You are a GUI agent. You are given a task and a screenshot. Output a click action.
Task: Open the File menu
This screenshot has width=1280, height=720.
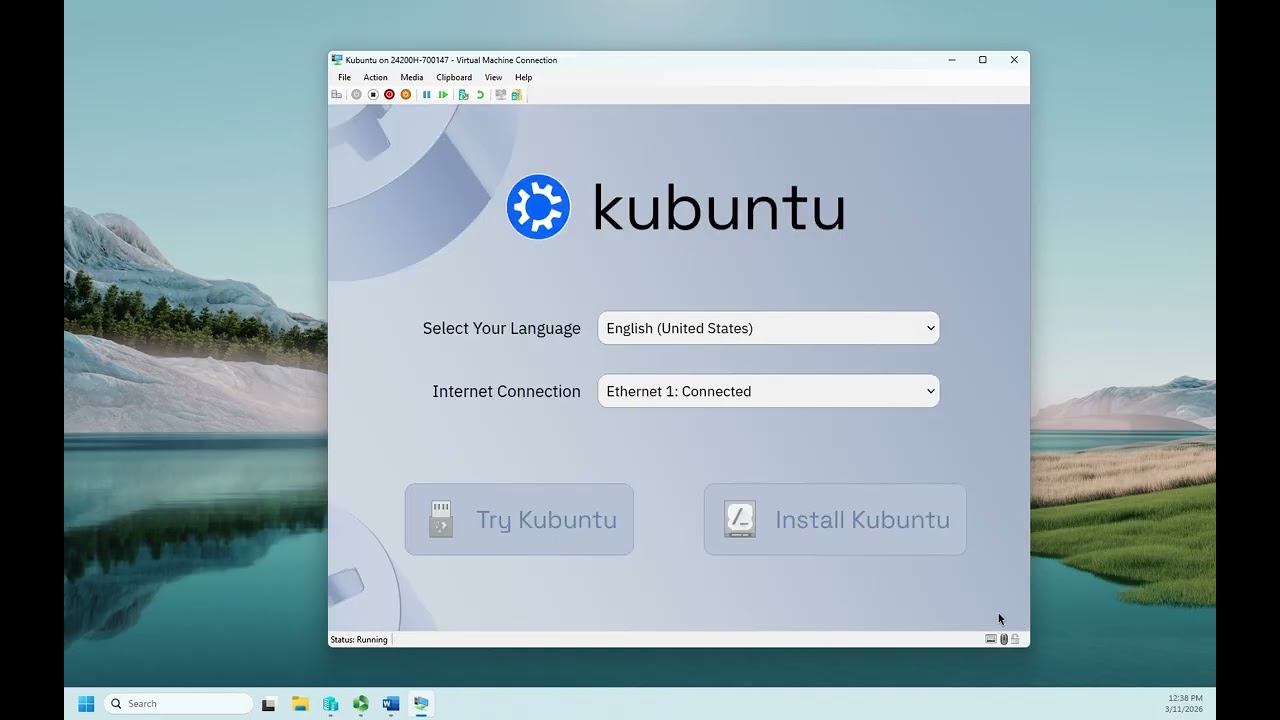pyautogui.click(x=344, y=77)
